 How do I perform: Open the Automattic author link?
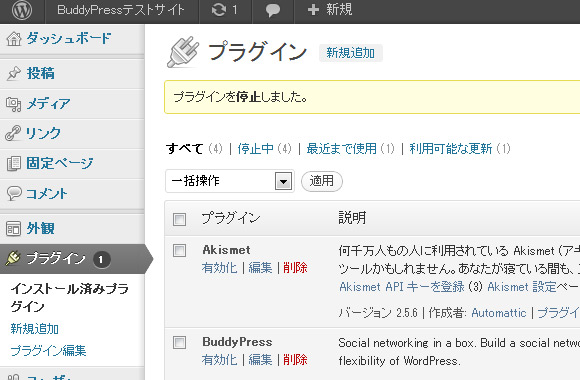(x=499, y=313)
